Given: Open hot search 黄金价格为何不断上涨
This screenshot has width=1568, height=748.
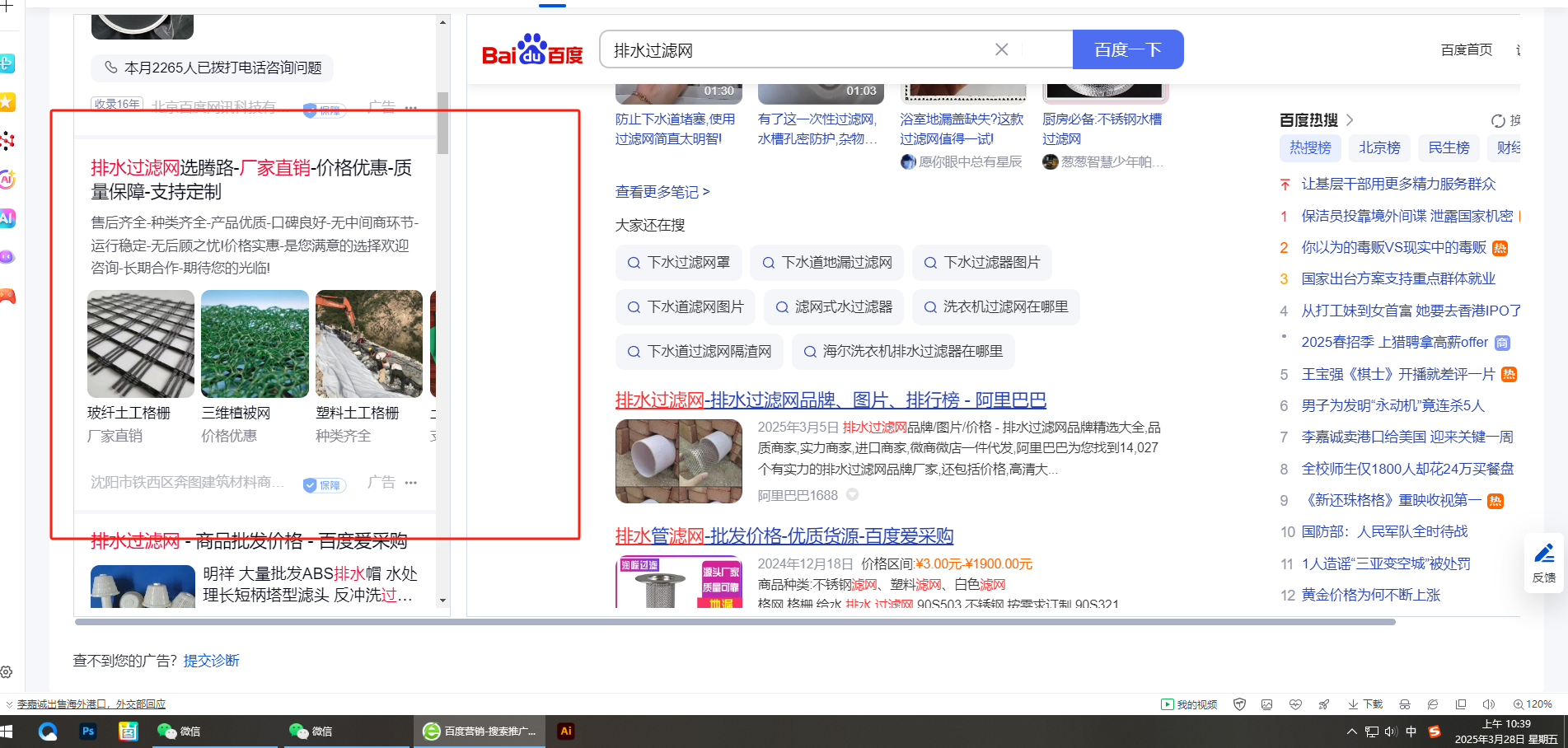Looking at the screenshot, I should [x=1371, y=596].
